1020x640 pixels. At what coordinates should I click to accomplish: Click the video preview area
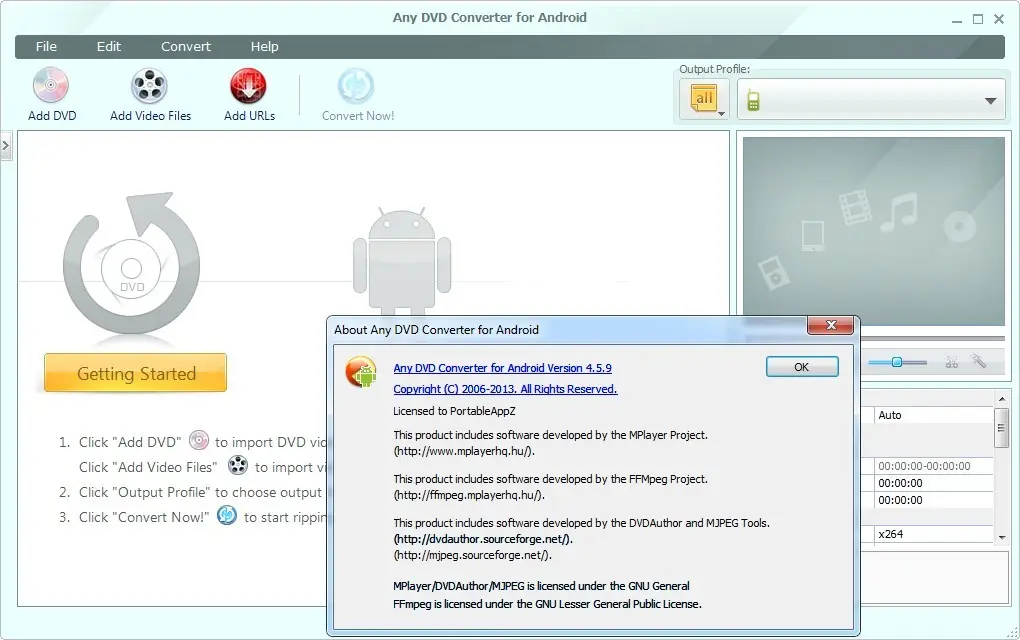(x=874, y=231)
